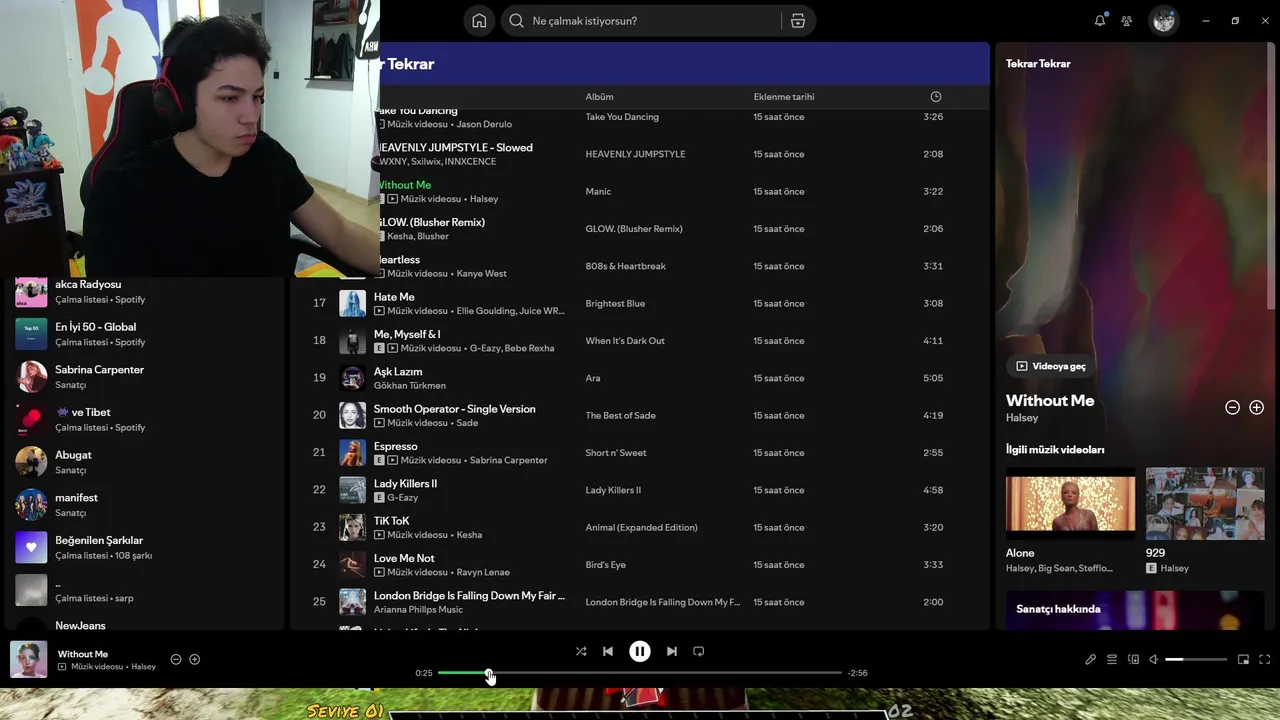Sort by Eklenme tarihi column header
1280x720 pixels.
click(x=784, y=97)
